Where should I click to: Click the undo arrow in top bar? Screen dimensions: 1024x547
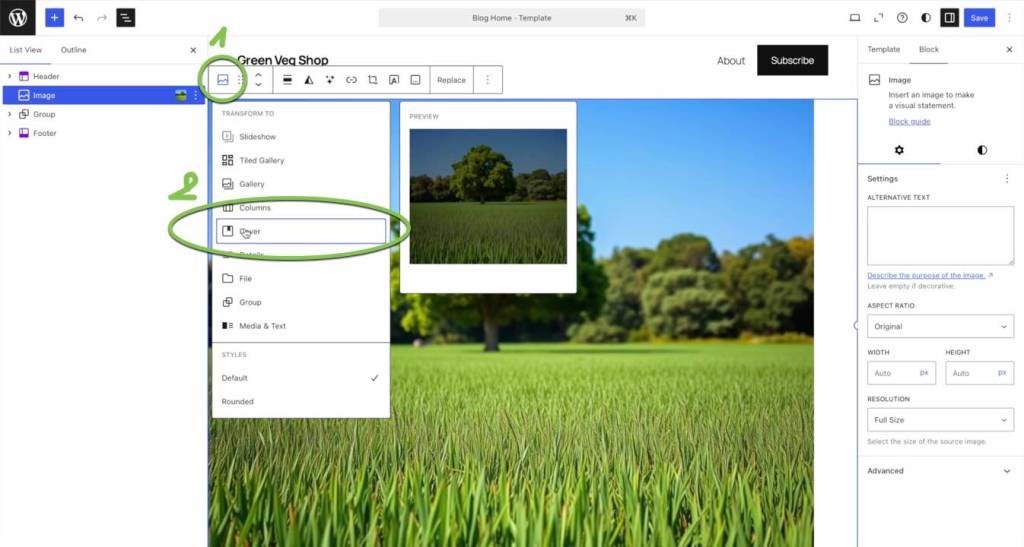(x=79, y=18)
